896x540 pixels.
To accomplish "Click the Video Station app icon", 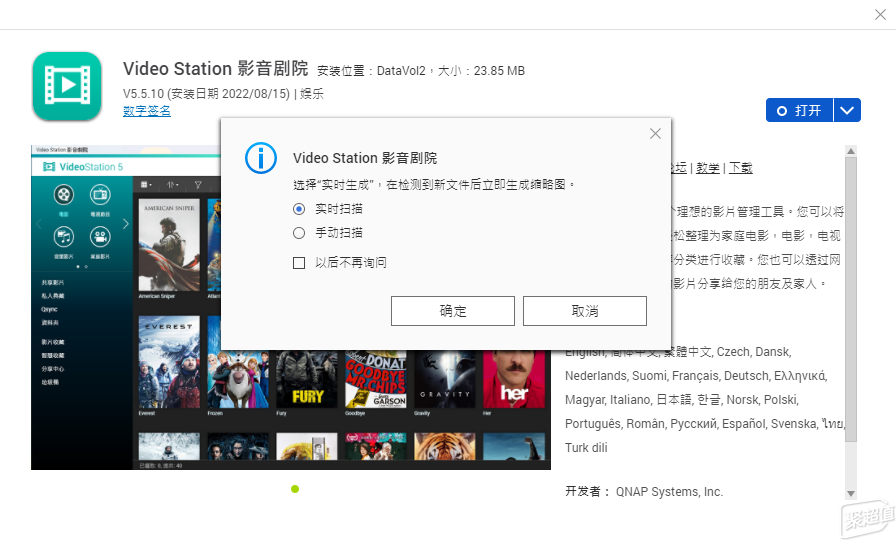I will coord(67,86).
